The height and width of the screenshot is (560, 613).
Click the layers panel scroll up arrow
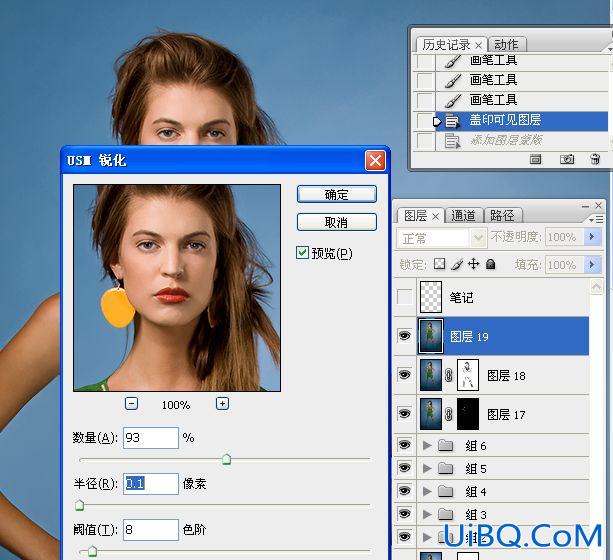[596, 287]
